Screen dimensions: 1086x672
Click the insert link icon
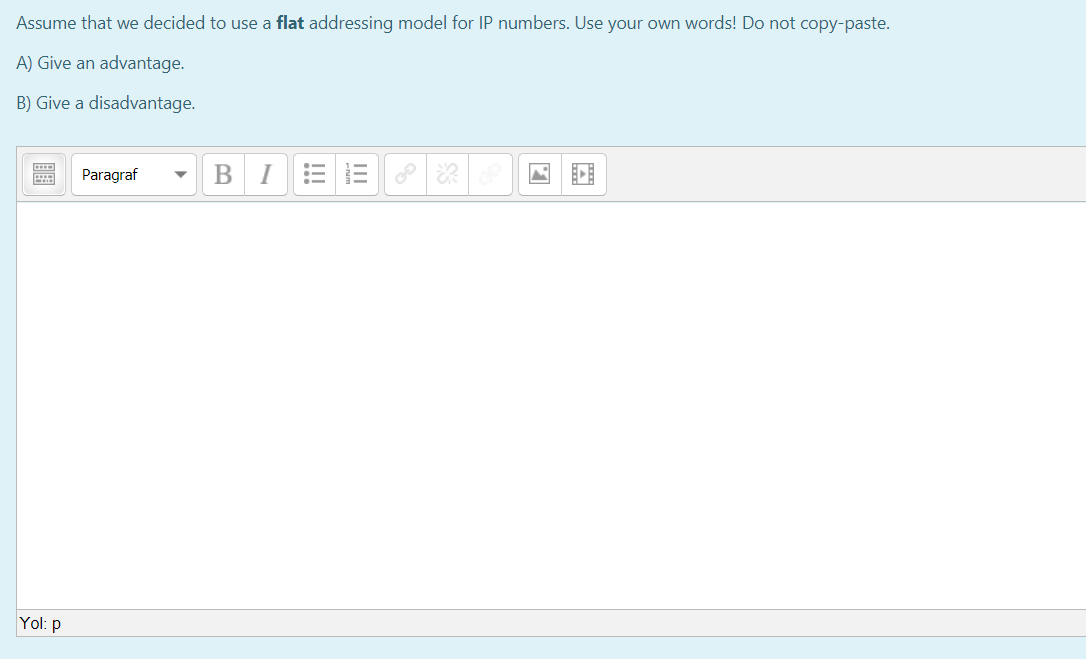tap(404, 174)
